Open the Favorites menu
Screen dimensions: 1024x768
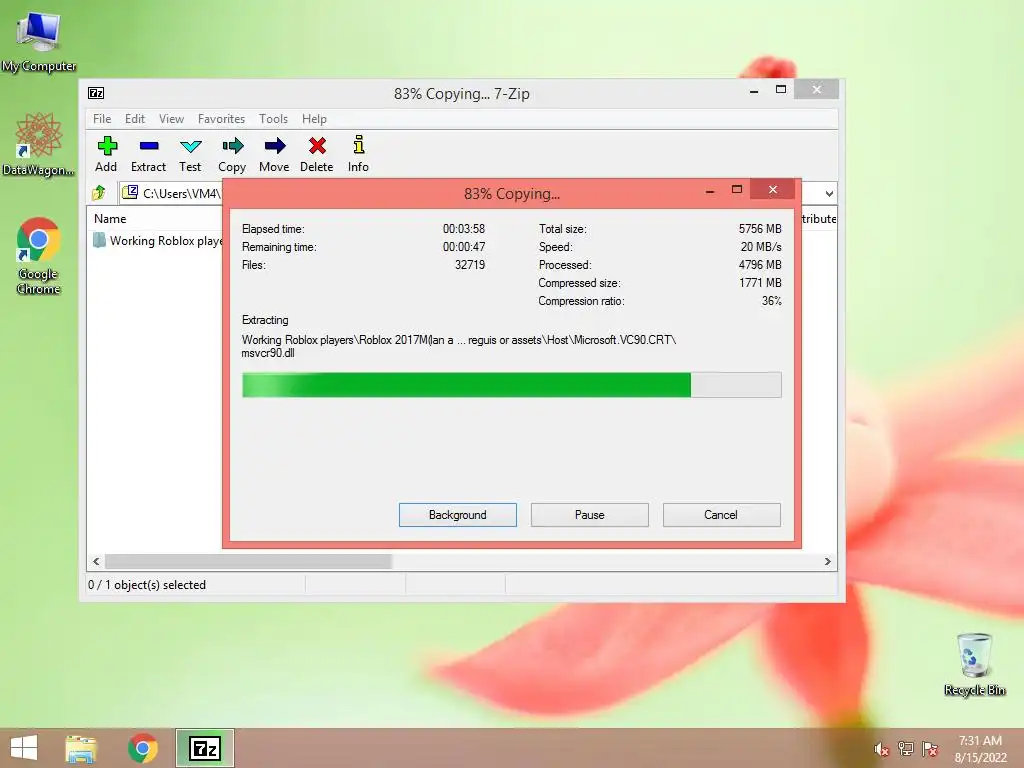click(x=221, y=119)
